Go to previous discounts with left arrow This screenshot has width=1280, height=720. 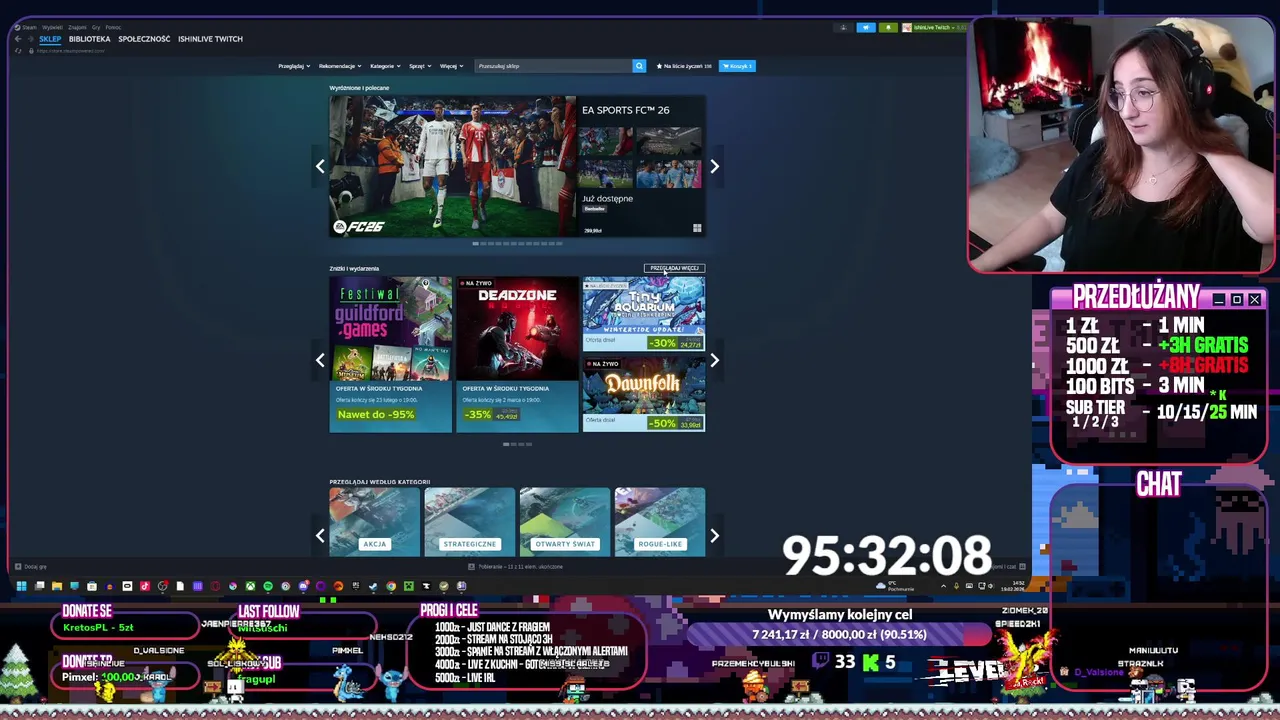click(x=320, y=360)
